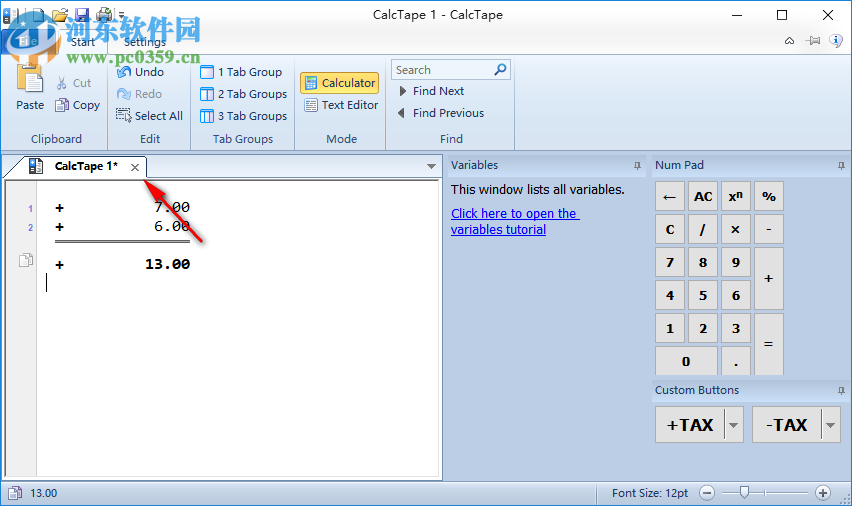Open the Settings ribbon tab

click(x=145, y=42)
